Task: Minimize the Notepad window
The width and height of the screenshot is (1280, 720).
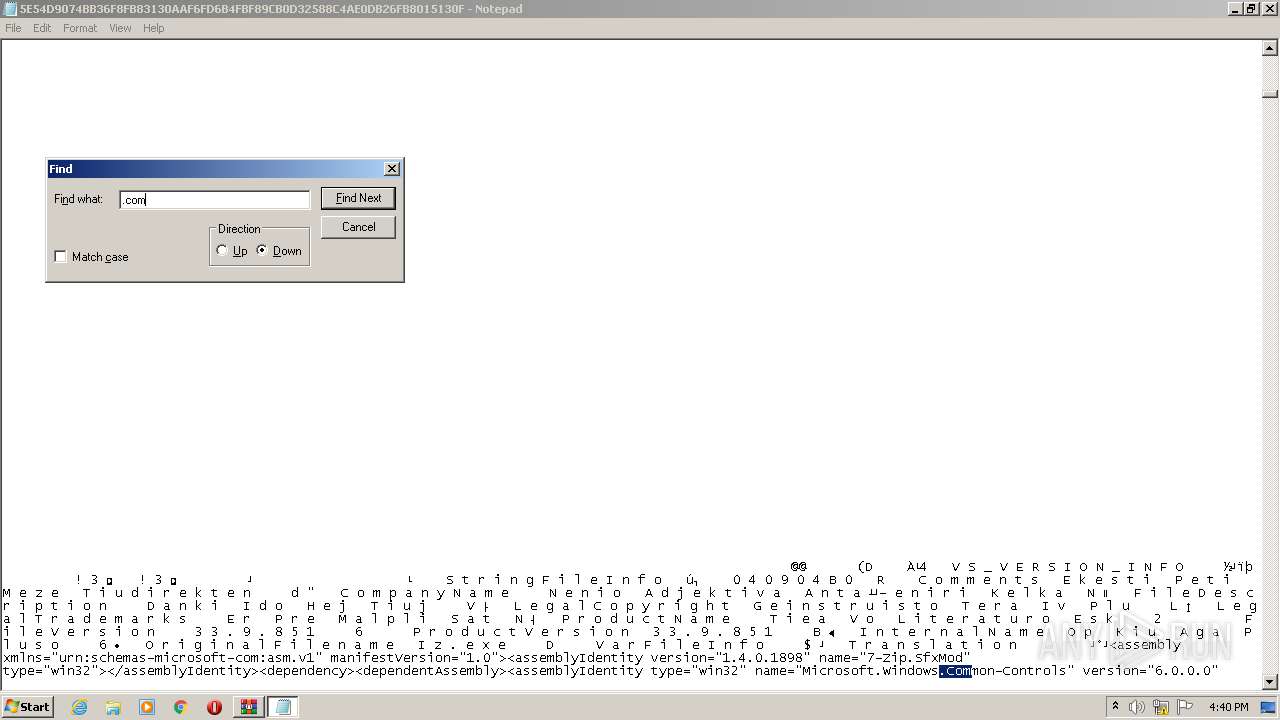Action: tap(1235, 9)
